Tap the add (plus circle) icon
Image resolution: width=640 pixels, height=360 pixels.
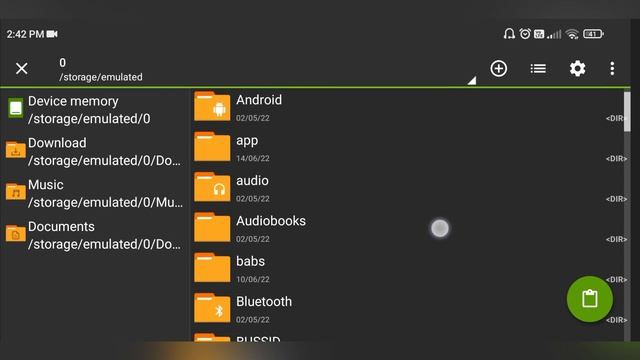(x=498, y=68)
